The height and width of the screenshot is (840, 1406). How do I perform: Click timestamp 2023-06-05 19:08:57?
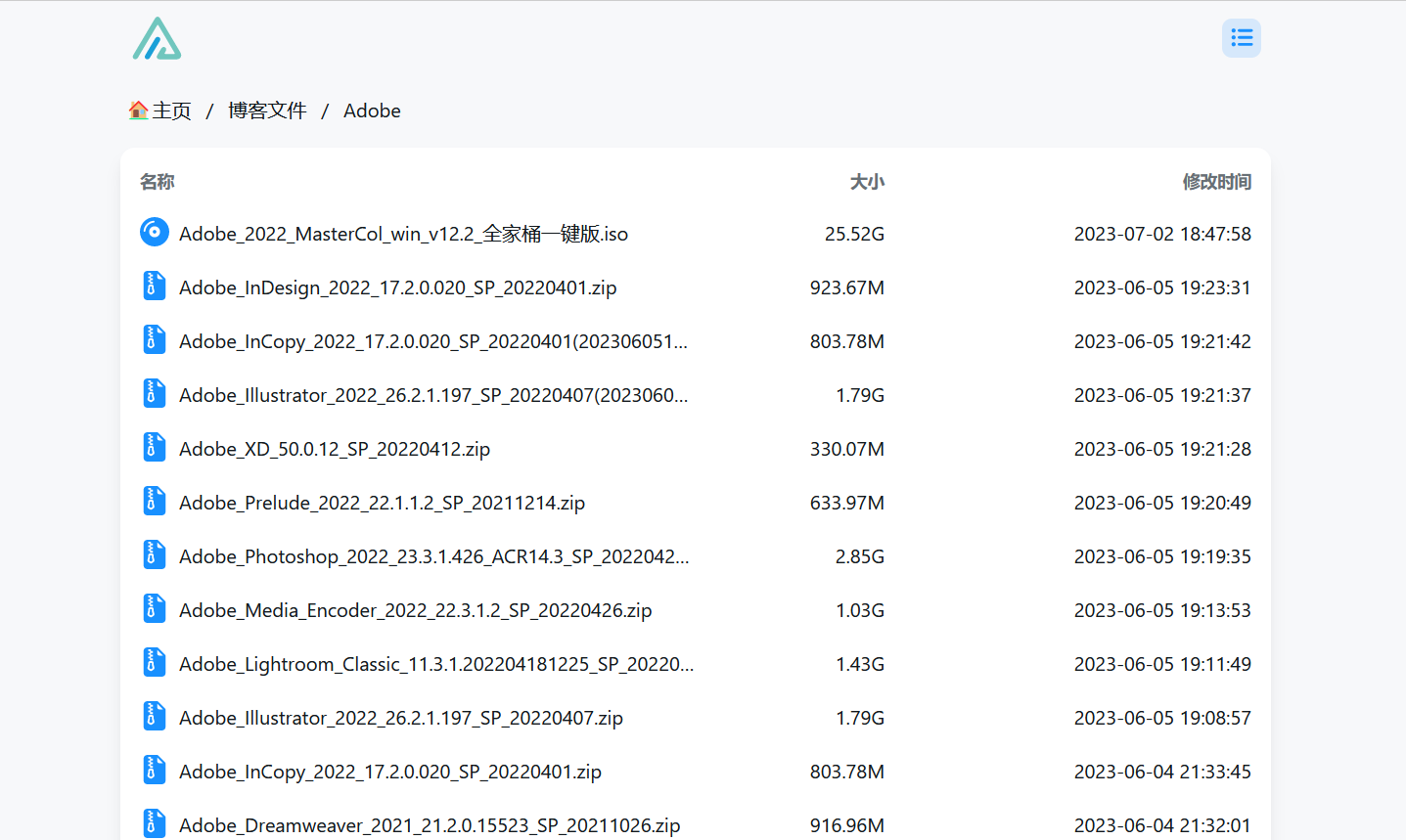pos(1162,718)
